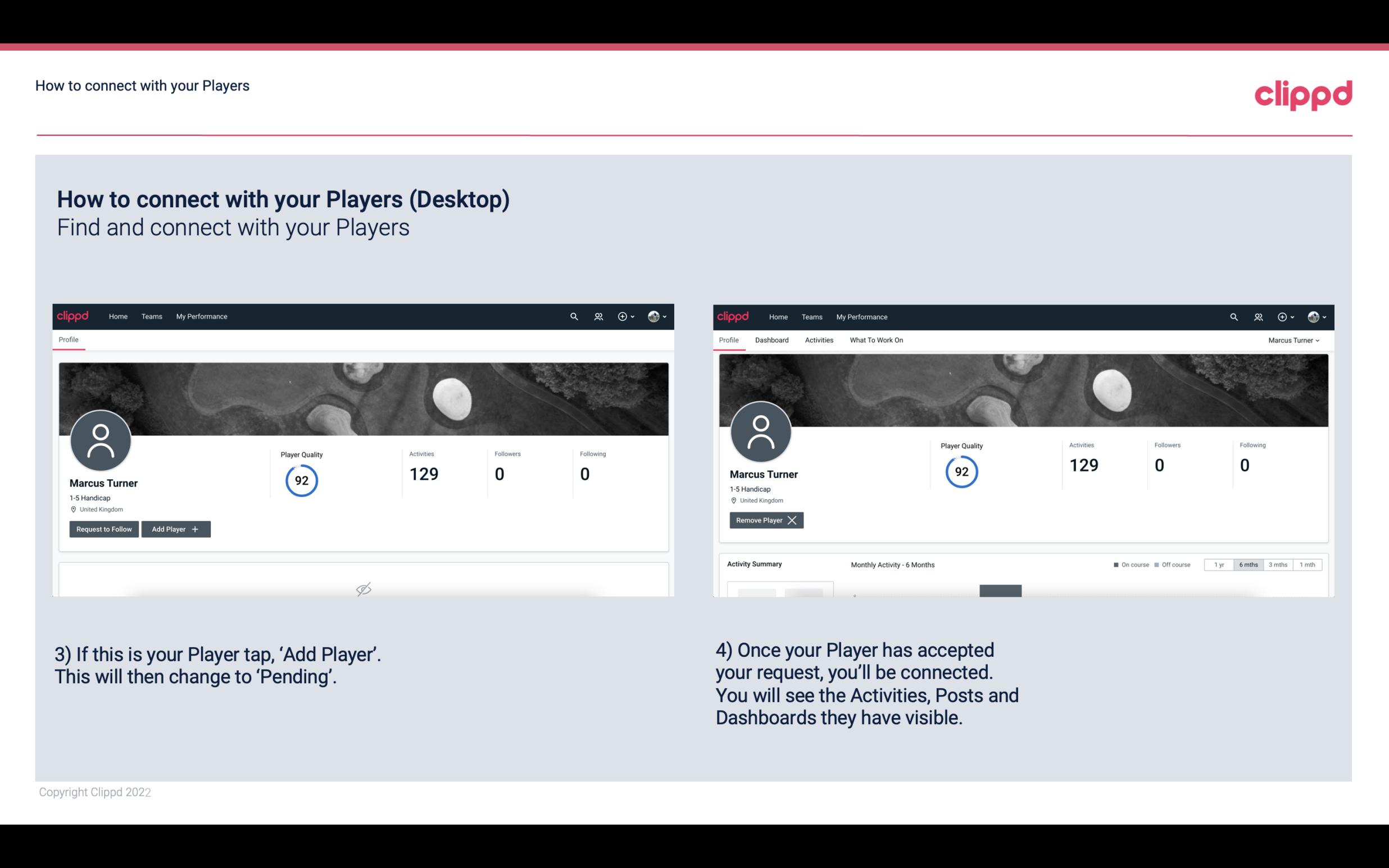Select the '6 mths' activity timeframe filter
Viewport: 1389px width, 868px height.
[x=1248, y=564]
